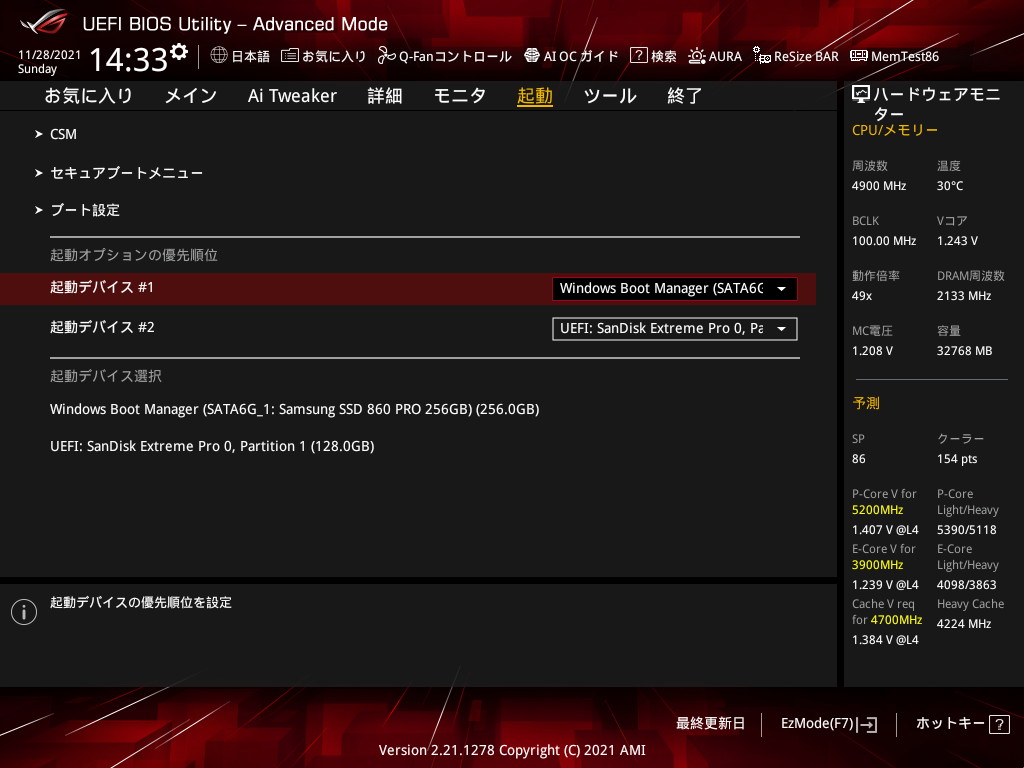The image size is (1024, 768).
Task: Open the 起動デバイス #2 dropdown
Action: [x=675, y=328]
